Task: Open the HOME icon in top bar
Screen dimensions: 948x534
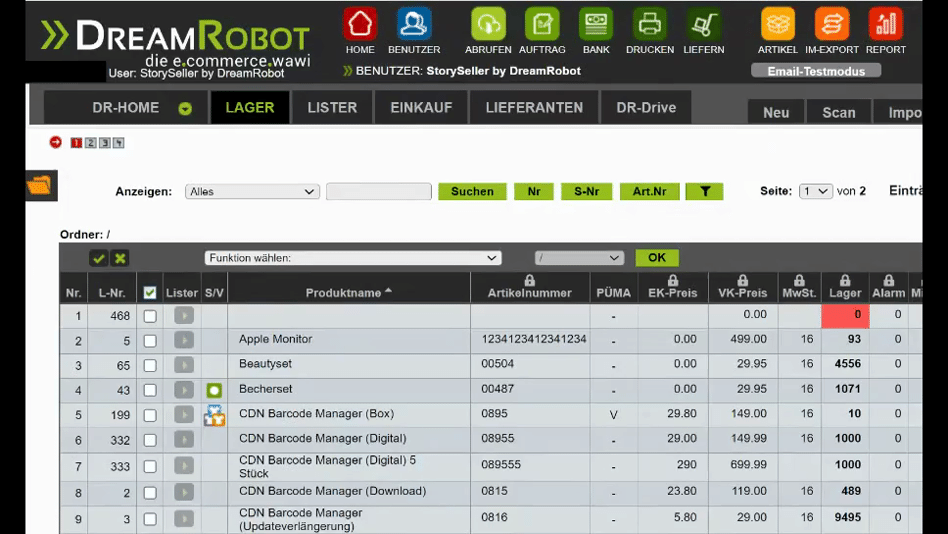Action: click(360, 24)
